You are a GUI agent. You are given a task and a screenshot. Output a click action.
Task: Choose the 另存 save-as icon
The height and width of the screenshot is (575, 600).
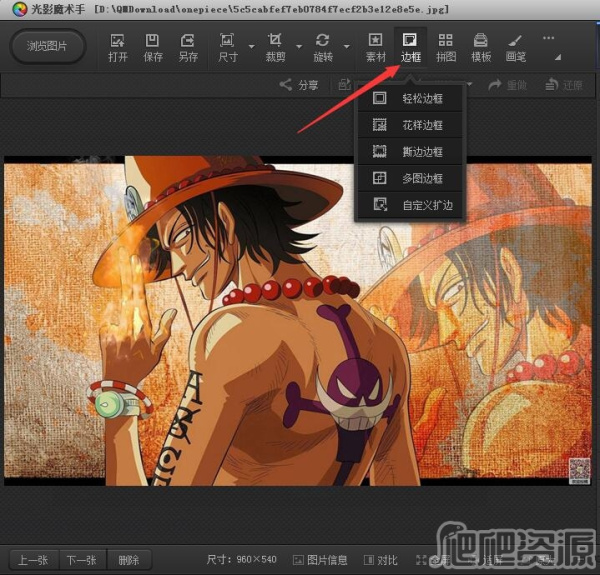pyautogui.click(x=188, y=48)
